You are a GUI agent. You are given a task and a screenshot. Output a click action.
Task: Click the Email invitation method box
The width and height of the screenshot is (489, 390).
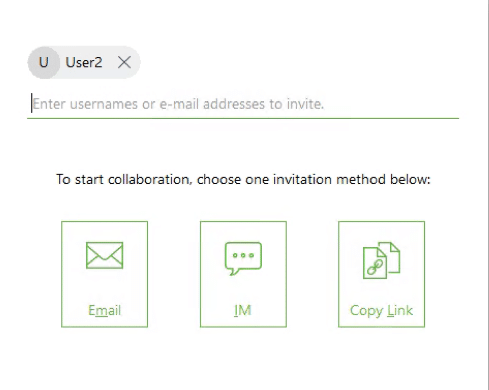[104, 274]
